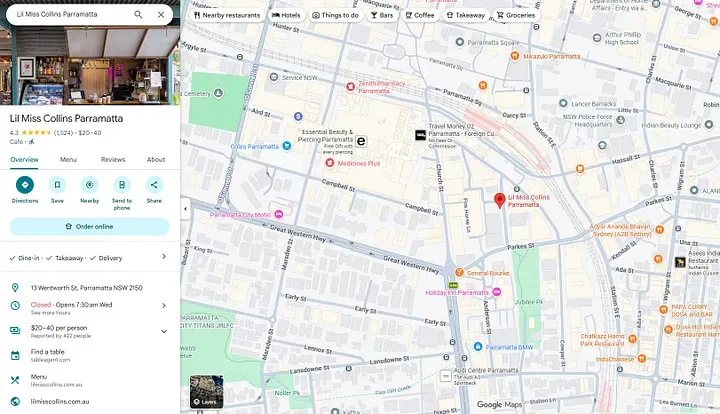Click the Parramatta BMW marker
Screen dimensions: 720x414
[478, 347]
